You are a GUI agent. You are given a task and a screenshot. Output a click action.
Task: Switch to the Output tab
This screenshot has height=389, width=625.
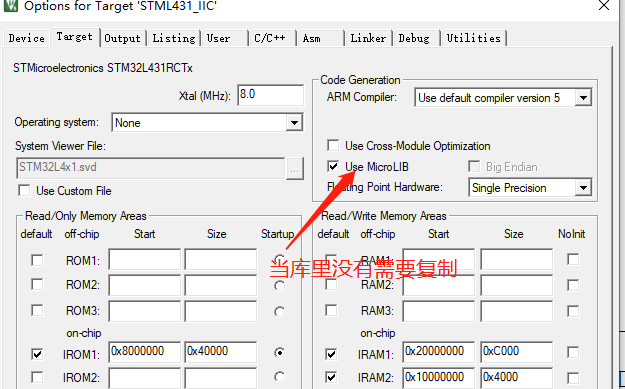click(122, 38)
